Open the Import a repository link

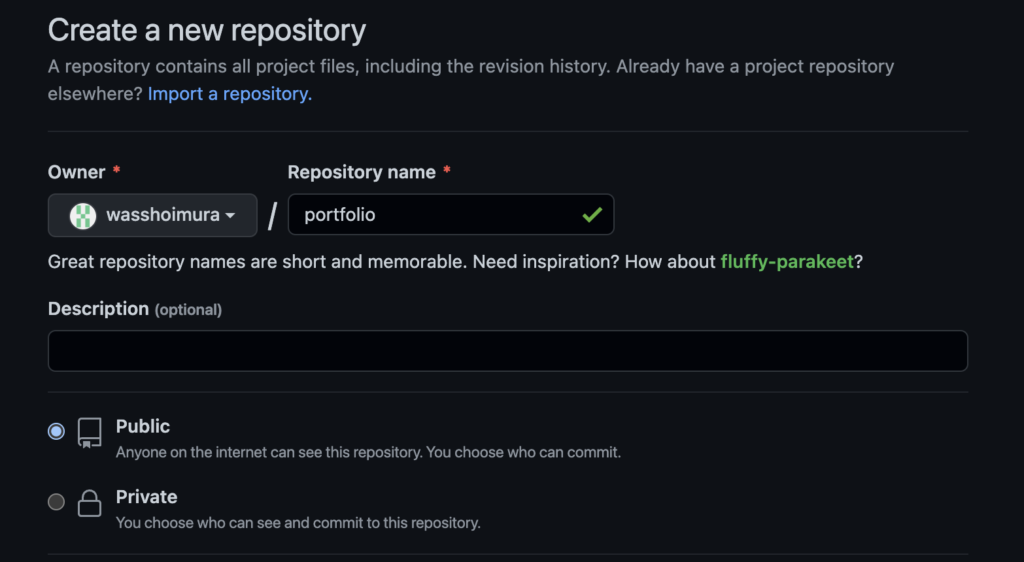click(230, 94)
